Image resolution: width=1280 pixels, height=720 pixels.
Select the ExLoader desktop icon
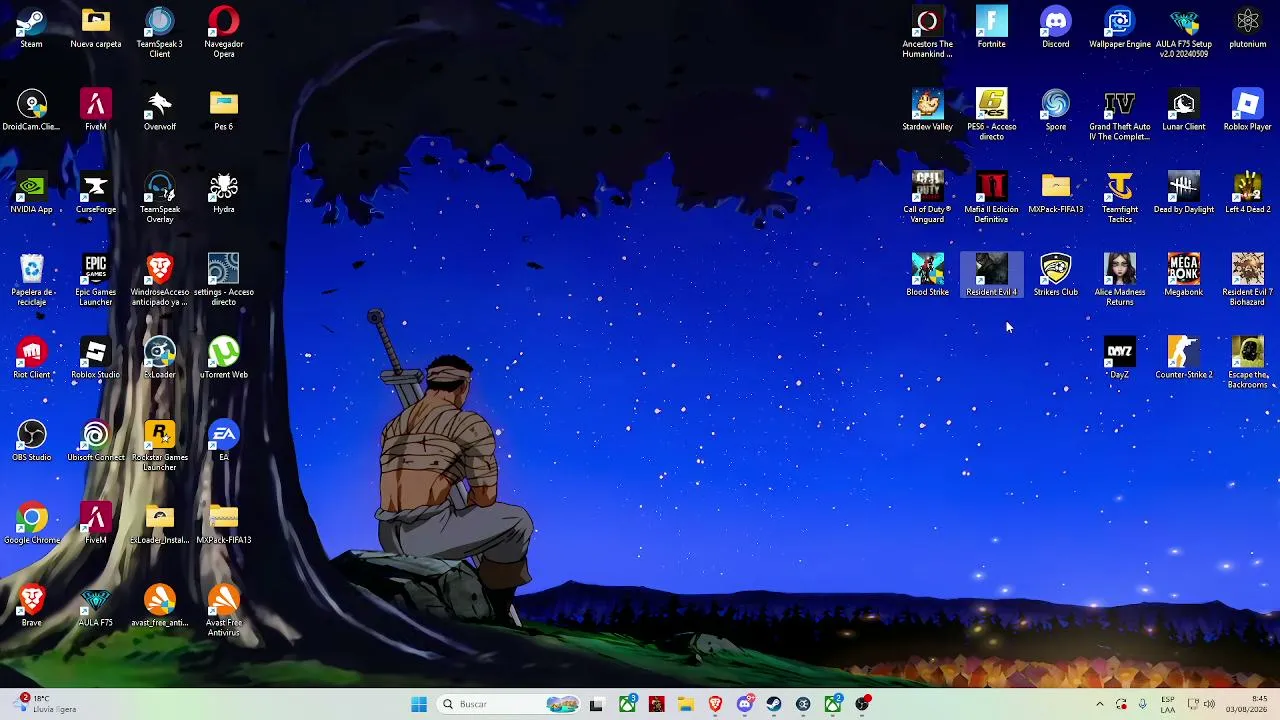(160, 359)
